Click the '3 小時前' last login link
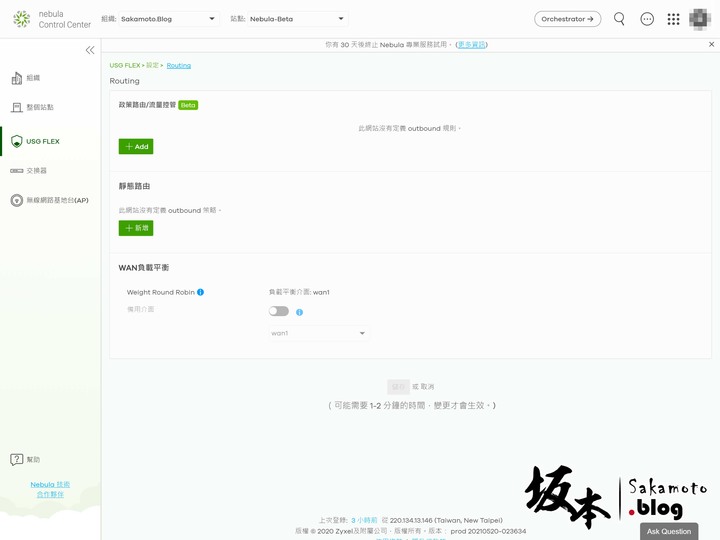 (364, 520)
